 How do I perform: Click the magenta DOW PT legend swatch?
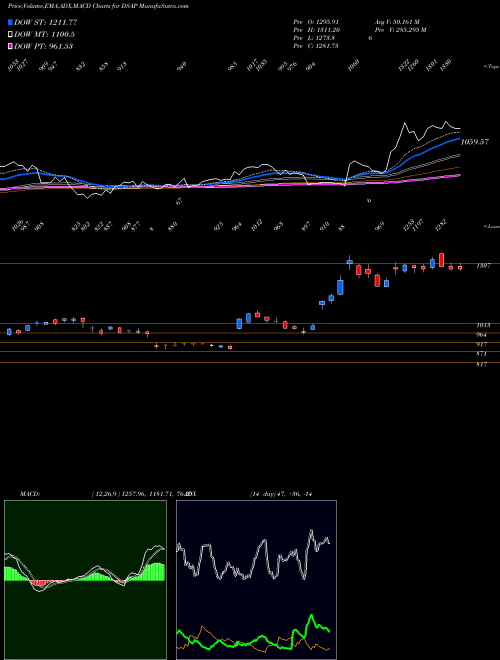point(10,46)
